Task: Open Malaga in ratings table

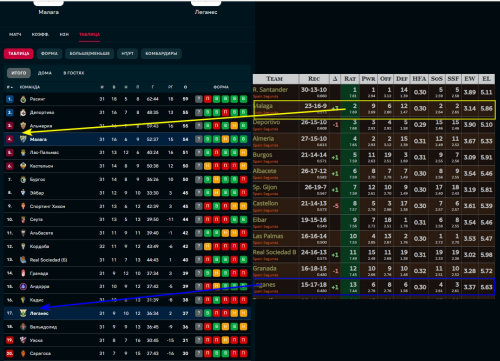Action: click(263, 106)
